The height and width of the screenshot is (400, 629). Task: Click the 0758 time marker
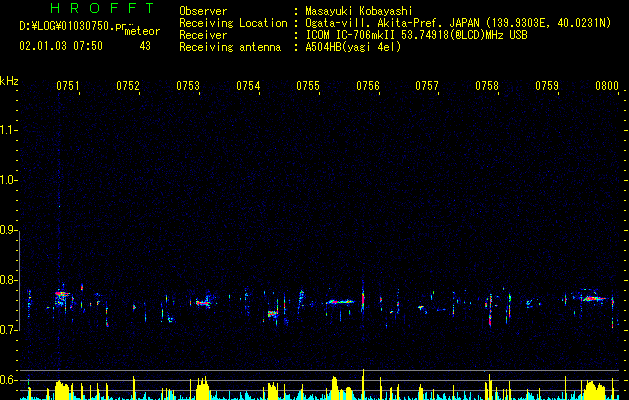click(x=487, y=86)
